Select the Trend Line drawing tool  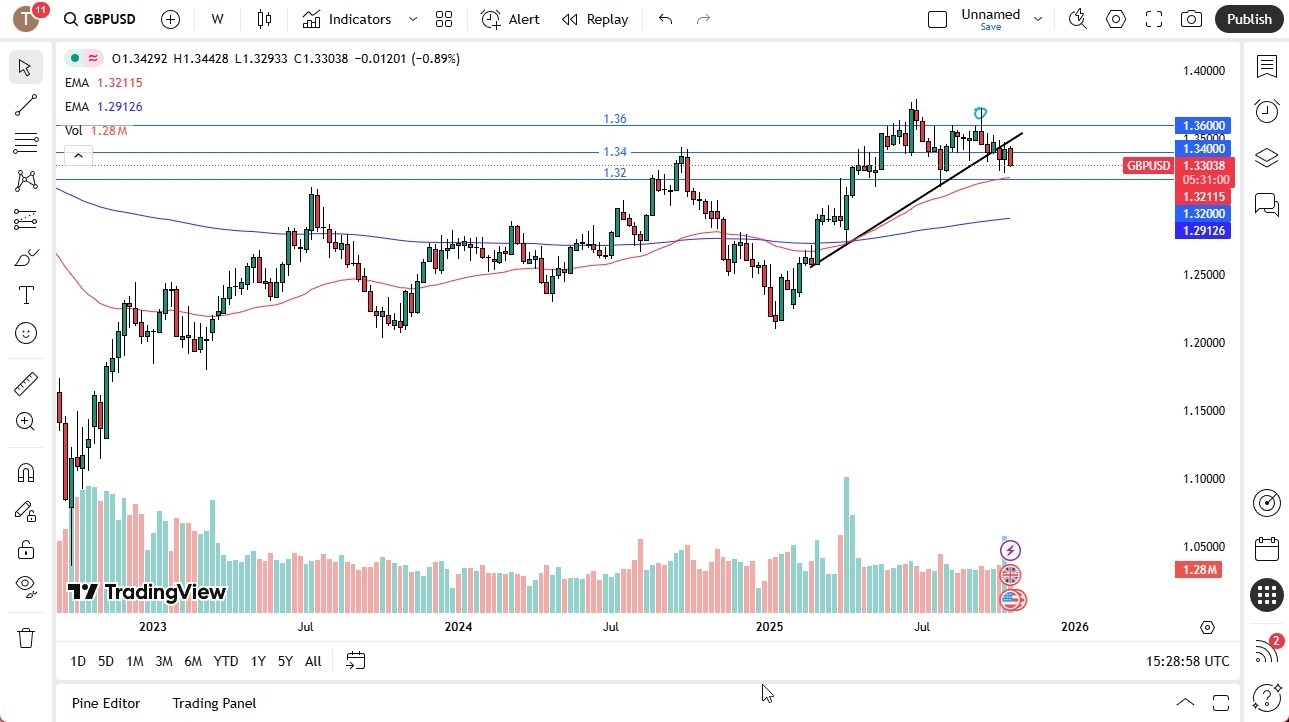pos(25,105)
